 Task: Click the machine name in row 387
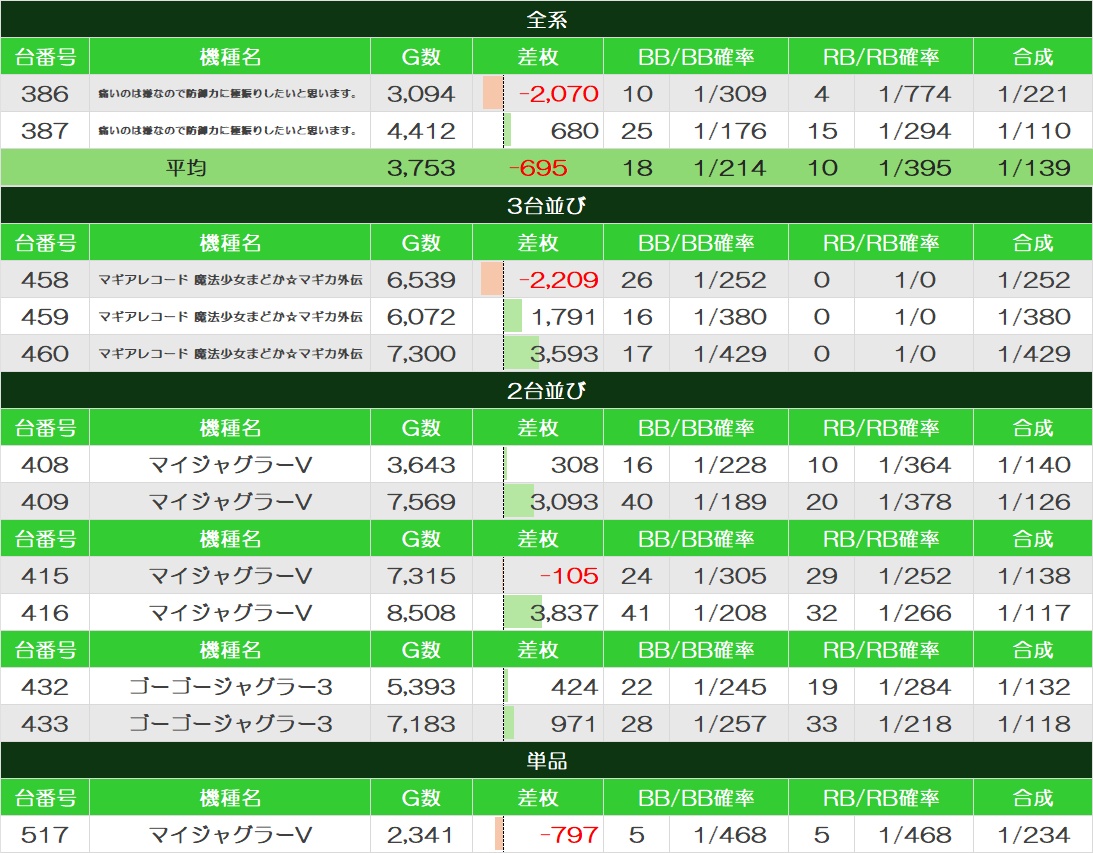228,130
